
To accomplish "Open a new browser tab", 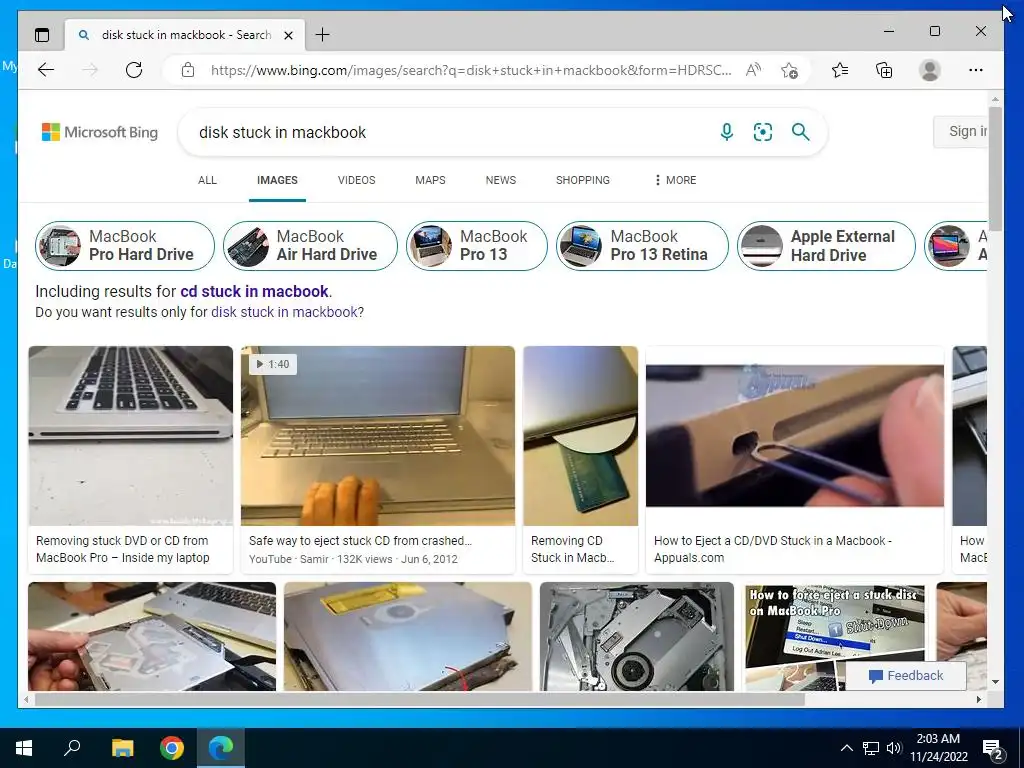I will [x=323, y=35].
